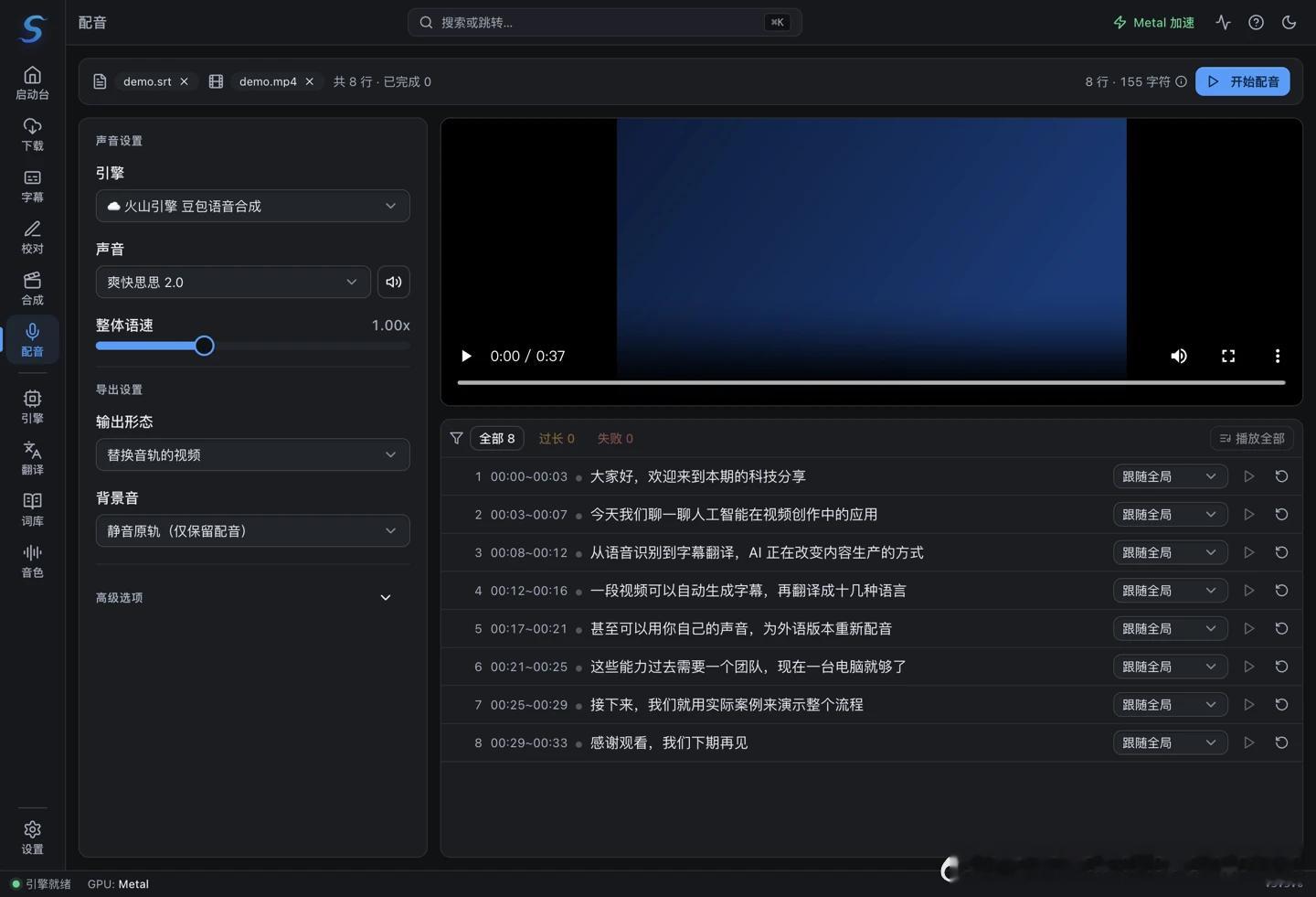This screenshot has height=897, width=1316.
Task: Open the 引擎 engine section in sidebar
Action: point(32,406)
